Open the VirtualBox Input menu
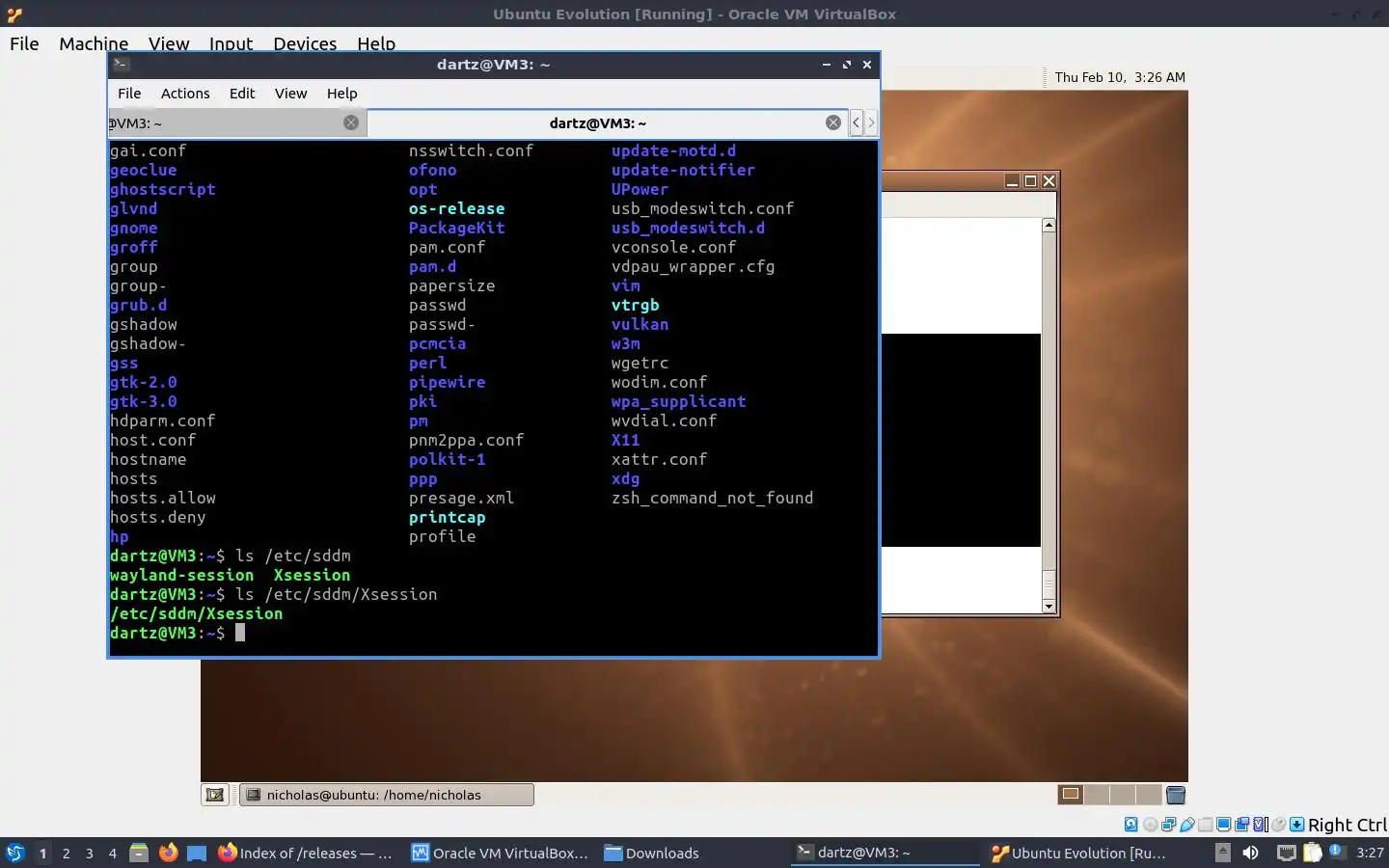Image resolution: width=1389 pixels, height=868 pixels. coord(231,43)
